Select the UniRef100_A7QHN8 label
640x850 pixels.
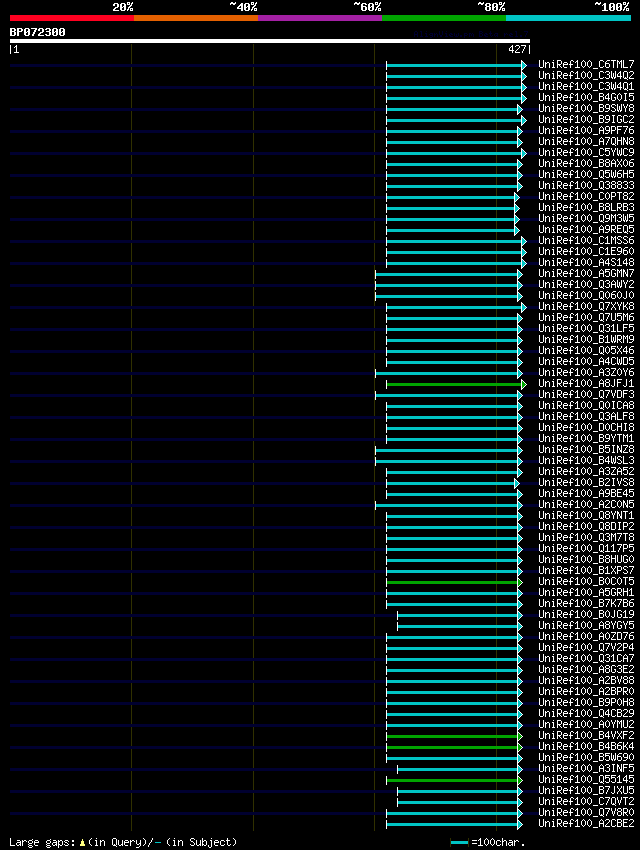tap(586, 141)
